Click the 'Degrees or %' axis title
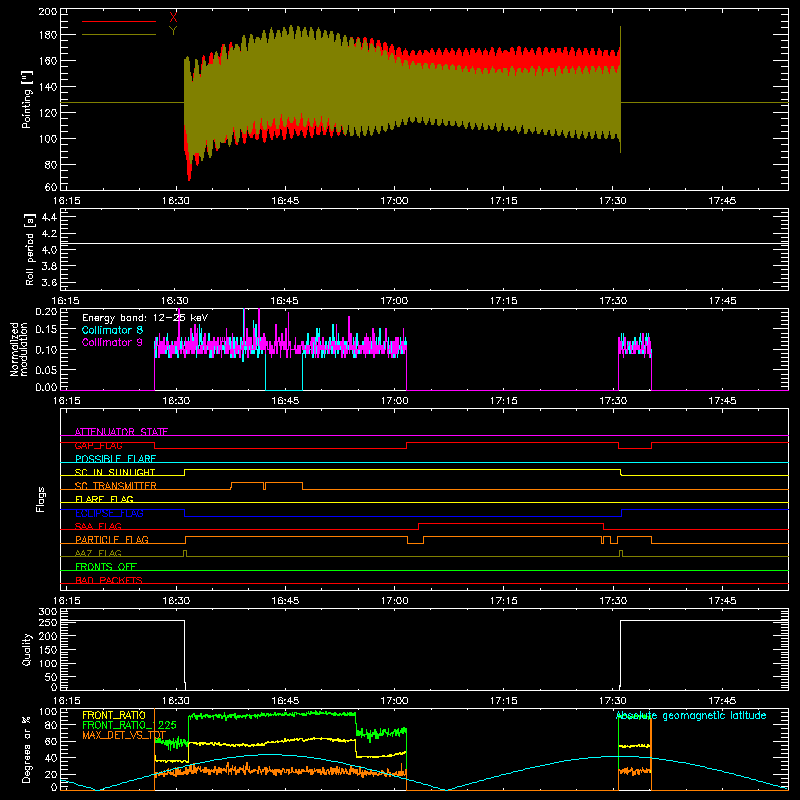This screenshot has height=800, width=800. 27,750
